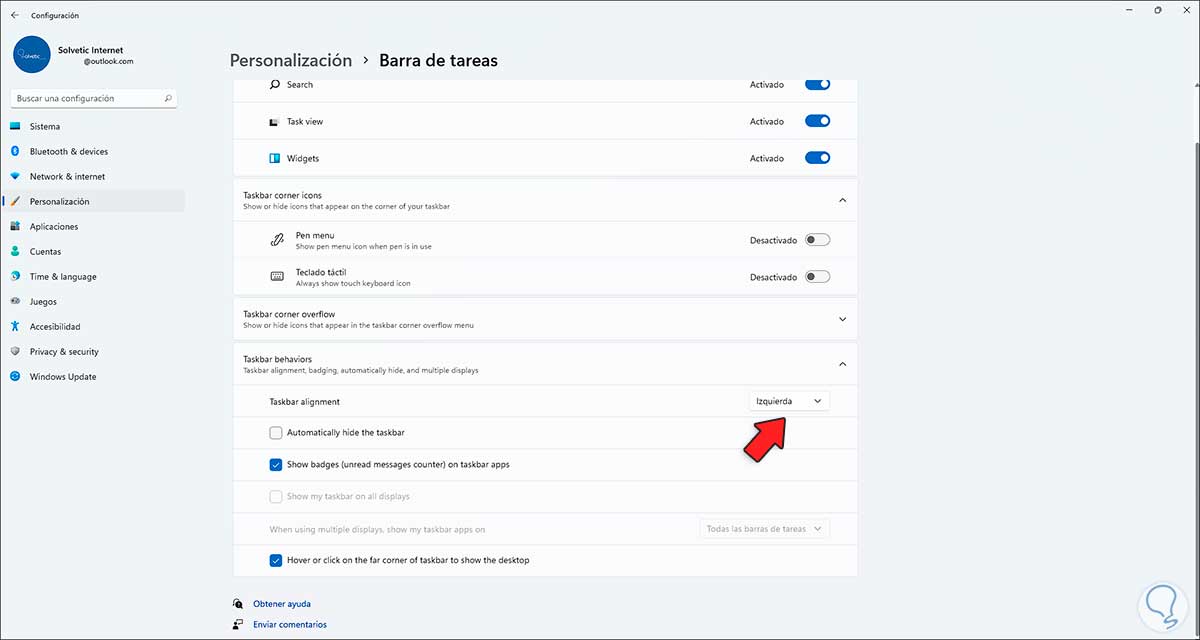The image size is (1200, 640).
Task: Open Bluetooth & devices settings
Action: (x=68, y=151)
